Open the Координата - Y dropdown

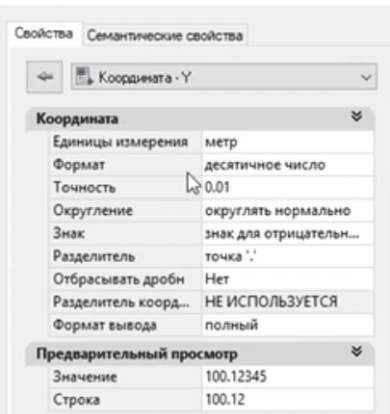point(224,77)
